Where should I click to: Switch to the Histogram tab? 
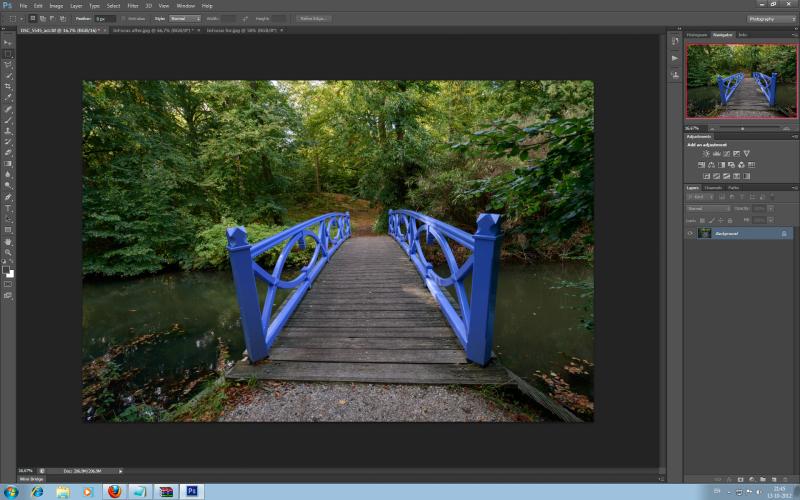pos(697,35)
